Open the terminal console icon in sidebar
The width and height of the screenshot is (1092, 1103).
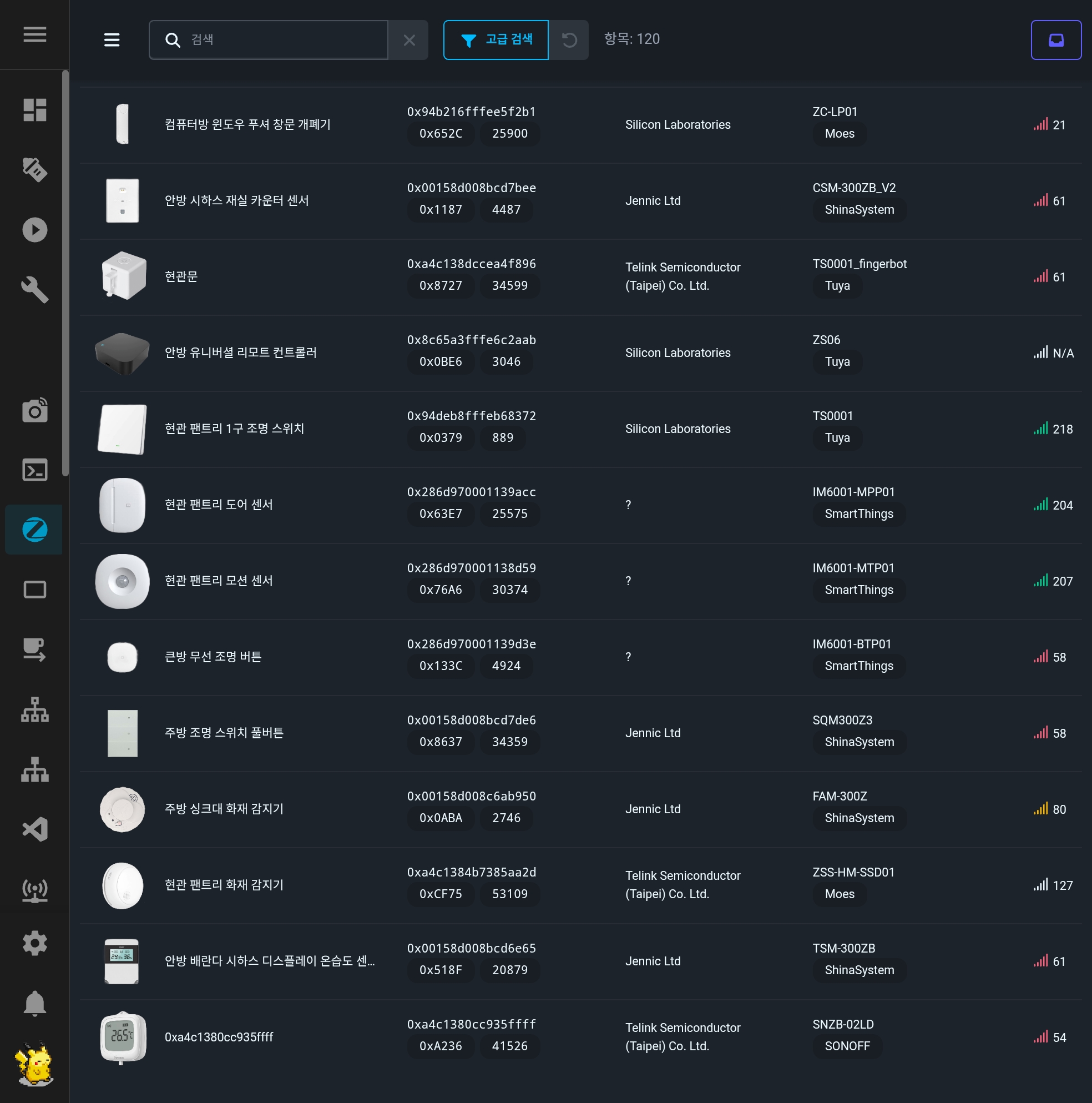click(x=35, y=470)
